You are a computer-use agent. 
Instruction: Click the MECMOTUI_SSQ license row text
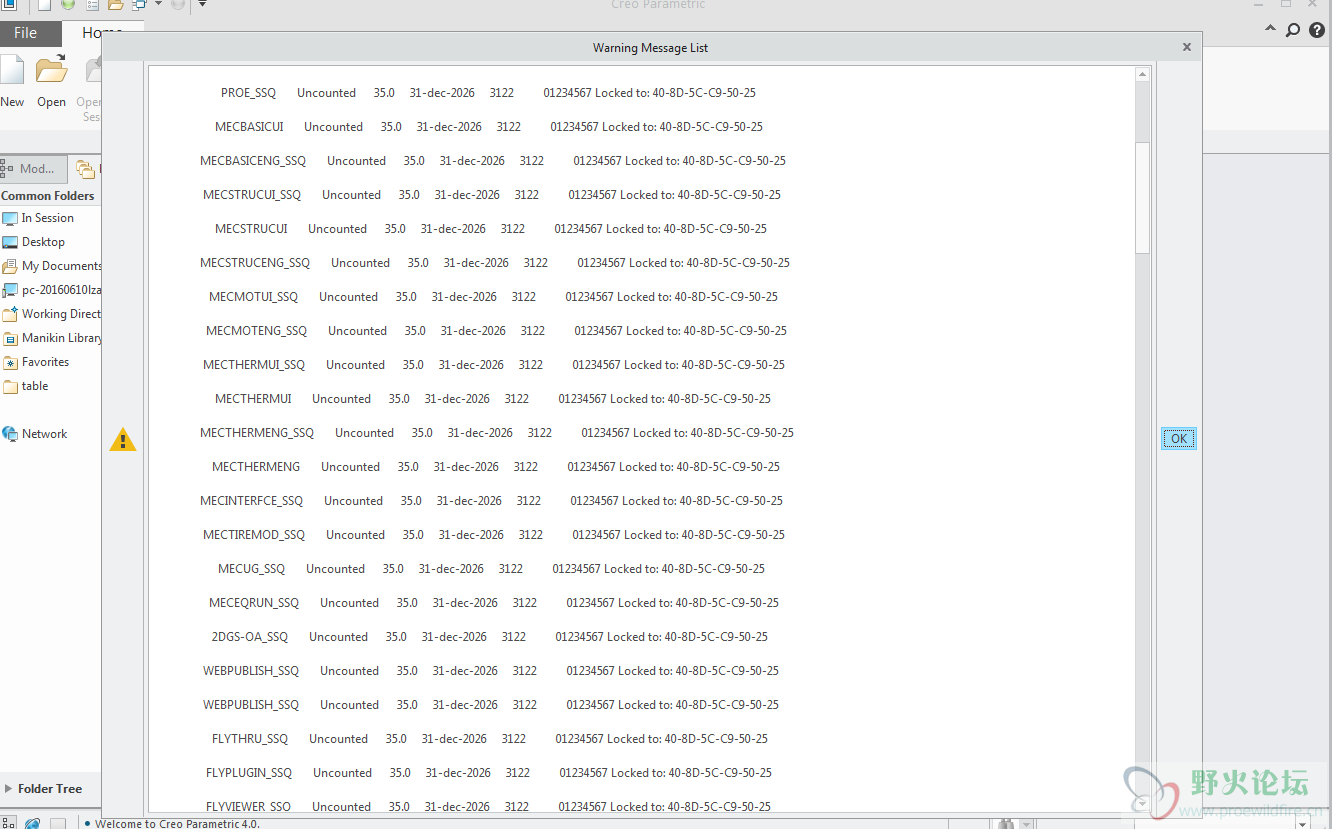(493, 297)
